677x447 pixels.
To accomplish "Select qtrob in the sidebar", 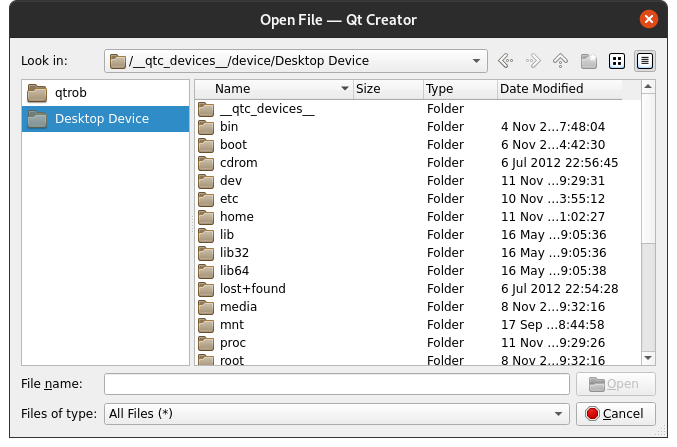I will (70, 94).
